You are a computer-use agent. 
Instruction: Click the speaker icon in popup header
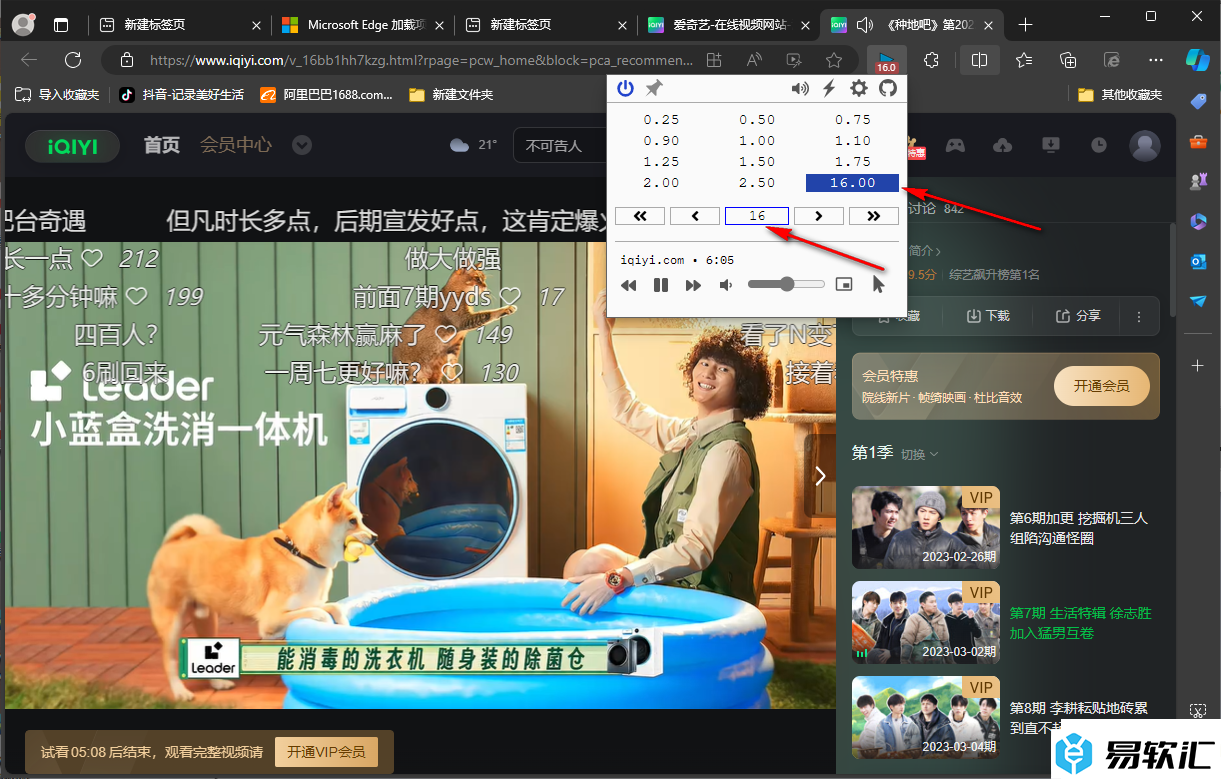(800, 89)
